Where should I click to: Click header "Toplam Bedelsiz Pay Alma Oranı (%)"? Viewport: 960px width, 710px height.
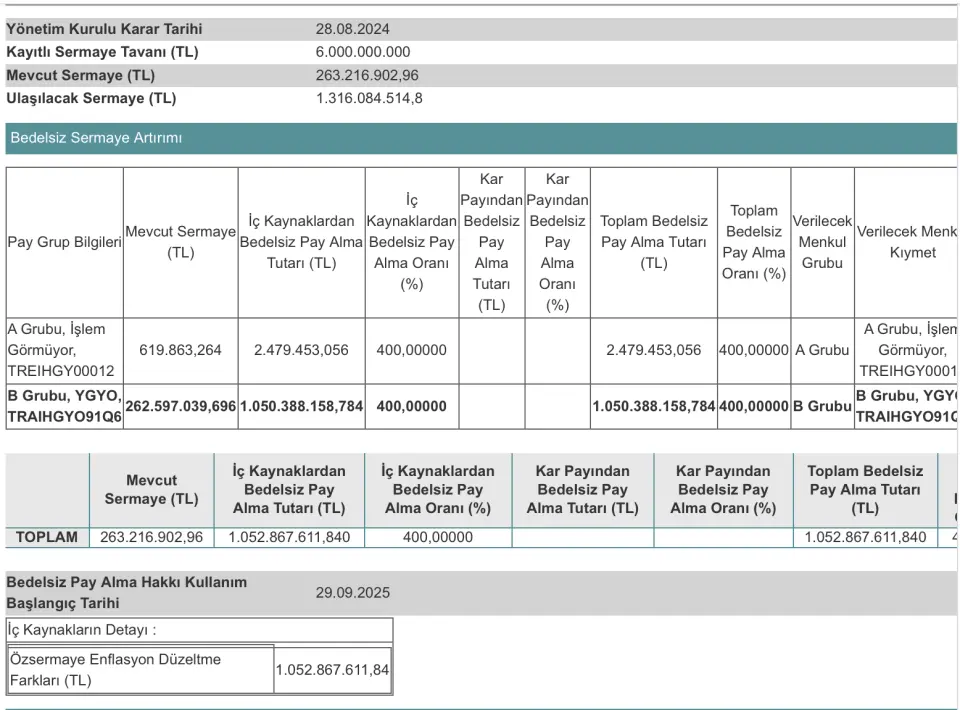click(x=754, y=242)
